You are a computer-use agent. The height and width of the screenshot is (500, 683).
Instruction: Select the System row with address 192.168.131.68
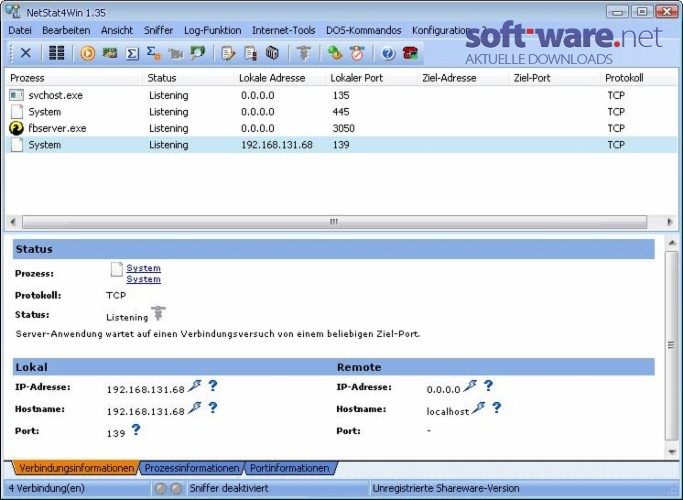point(342,145)
